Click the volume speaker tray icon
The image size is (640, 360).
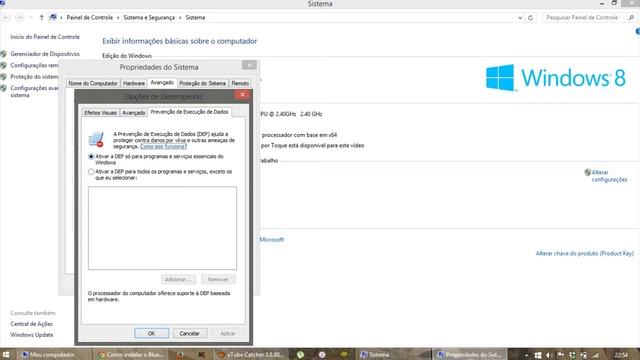coord(549,355)
